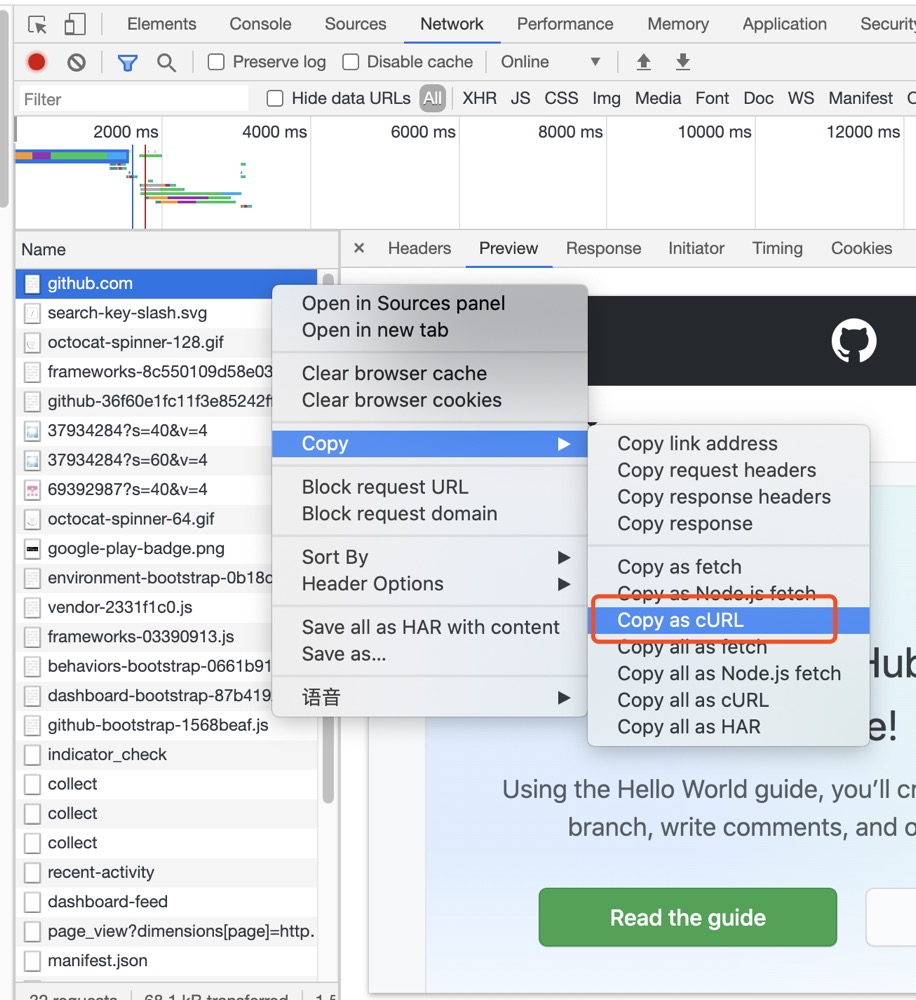This screenshot has height=1000, width=916.
Task: Toggle the device toolbar icon
Action: coord(75,24)
